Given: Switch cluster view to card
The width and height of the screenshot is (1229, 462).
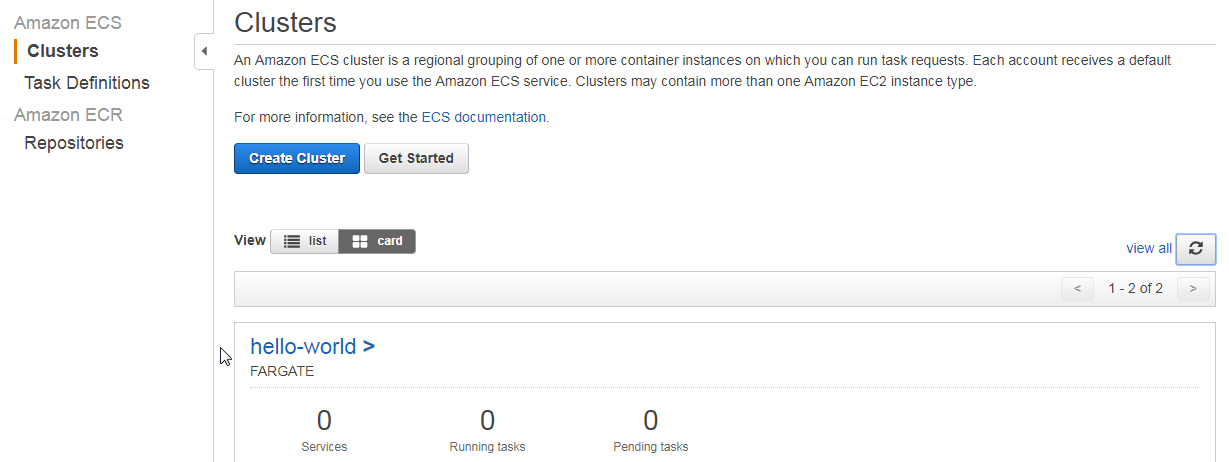Looking at the screenshot, I should [x=377, y=241].
